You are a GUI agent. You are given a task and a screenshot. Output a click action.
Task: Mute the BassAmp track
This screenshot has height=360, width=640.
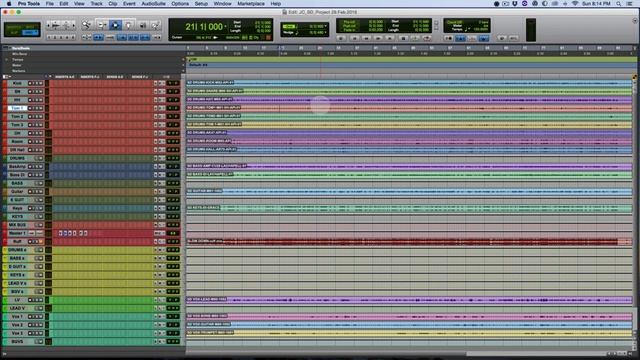41,167
